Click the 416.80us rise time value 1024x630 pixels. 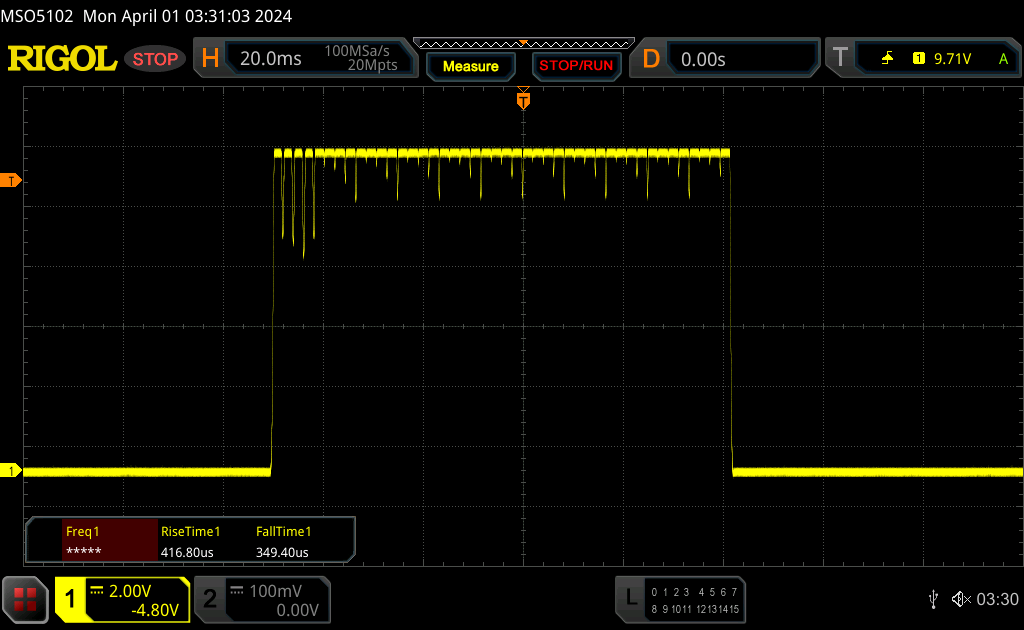[187, 552]
